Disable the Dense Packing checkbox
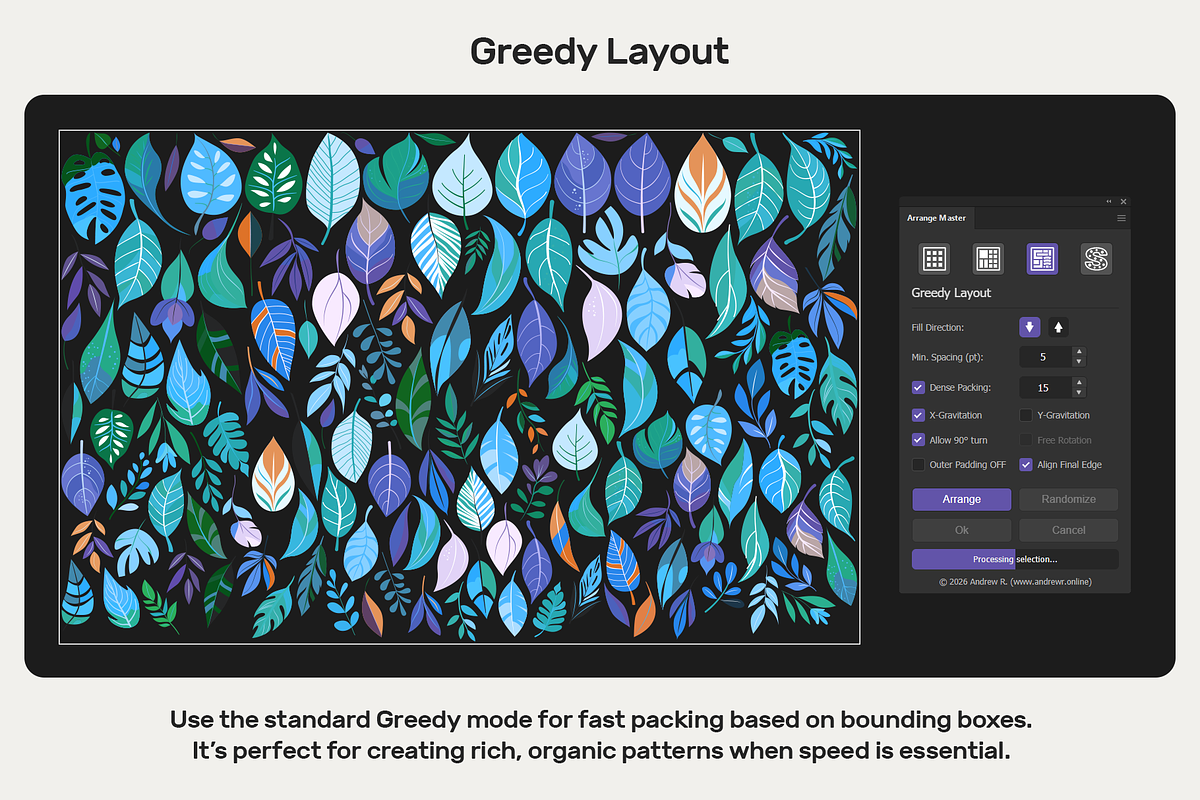This screenshot has height=800, width=1200. pyautogui.click(x=918, y=387)
